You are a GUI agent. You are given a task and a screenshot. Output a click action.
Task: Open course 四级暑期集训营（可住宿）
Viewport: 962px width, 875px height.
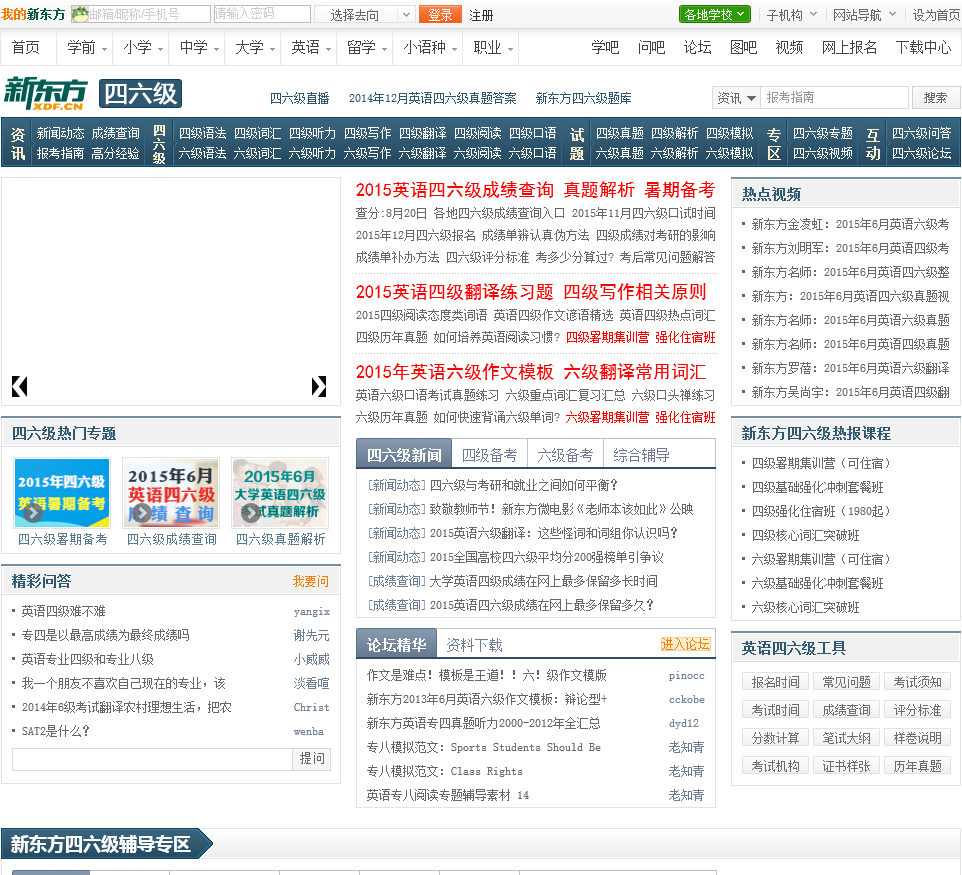click(x=821, y=463)
